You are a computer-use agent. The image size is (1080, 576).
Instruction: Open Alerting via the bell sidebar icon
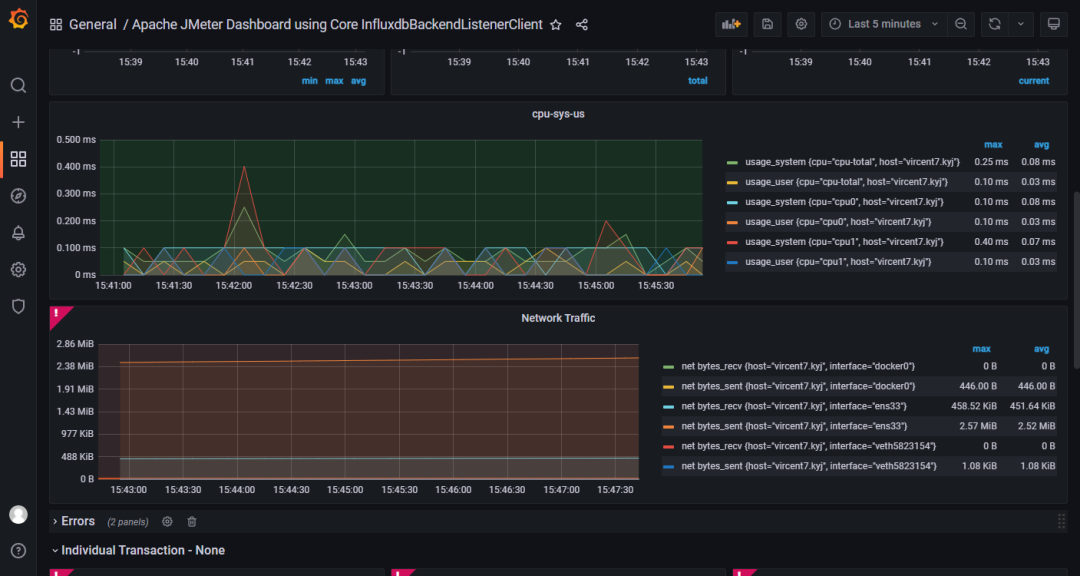click(17, 233)
